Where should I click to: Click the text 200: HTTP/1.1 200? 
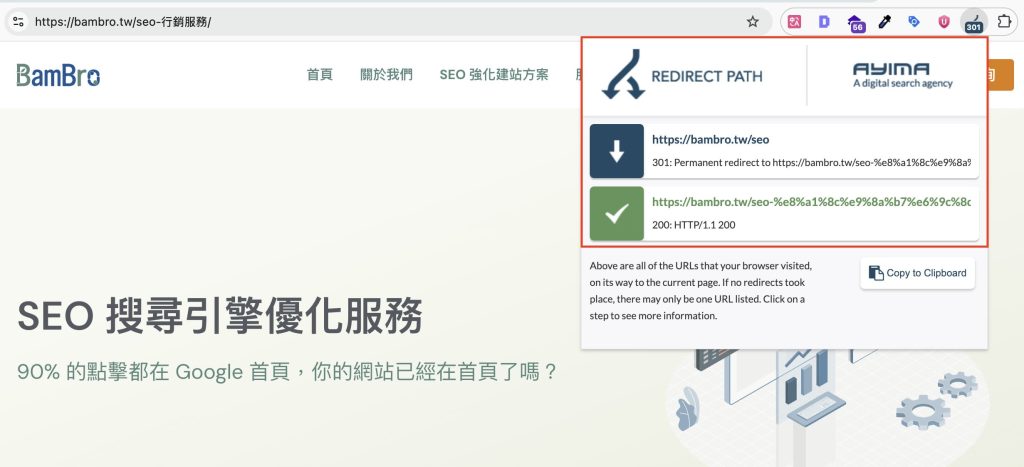(x=694, y=225)
